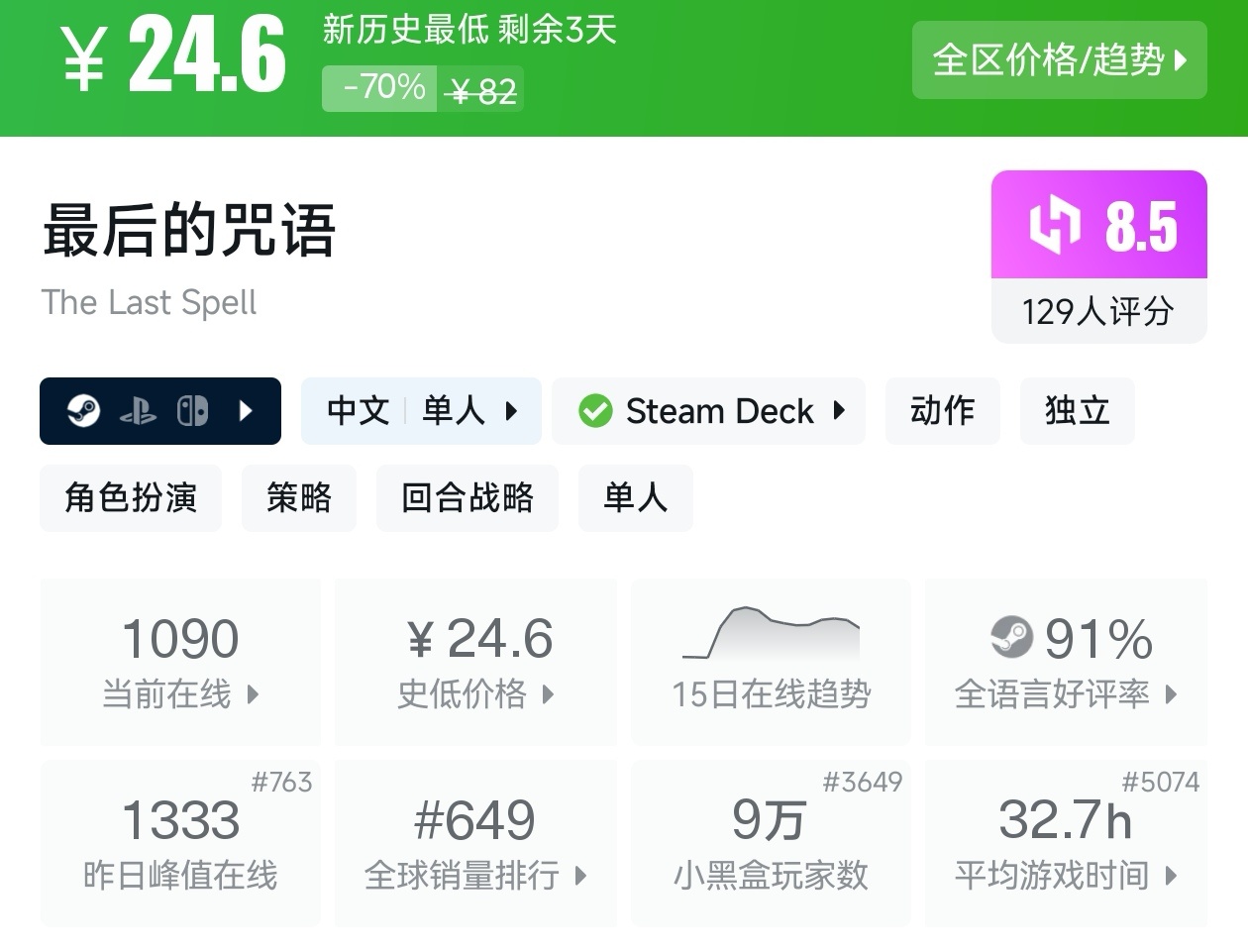The height and width of the screenshot is (952, 1248).
Task: Open the 角色扮演 tag
Action: tap(131, 497)
